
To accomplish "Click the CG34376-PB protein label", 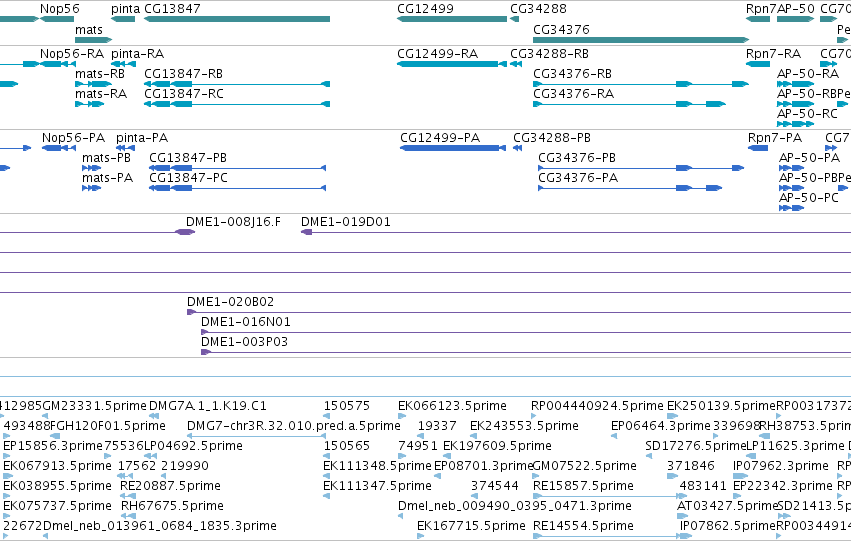I will point(577,158).
